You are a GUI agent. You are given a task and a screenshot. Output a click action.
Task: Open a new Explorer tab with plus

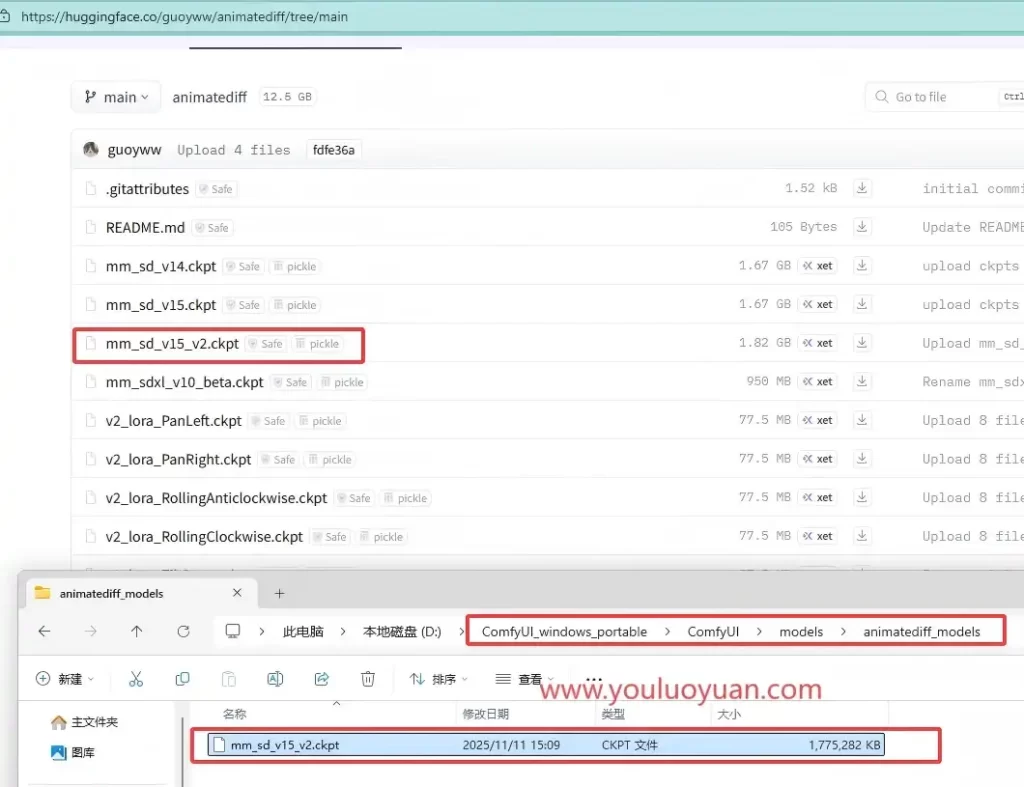pyautogui.click(x=280, y=593)
